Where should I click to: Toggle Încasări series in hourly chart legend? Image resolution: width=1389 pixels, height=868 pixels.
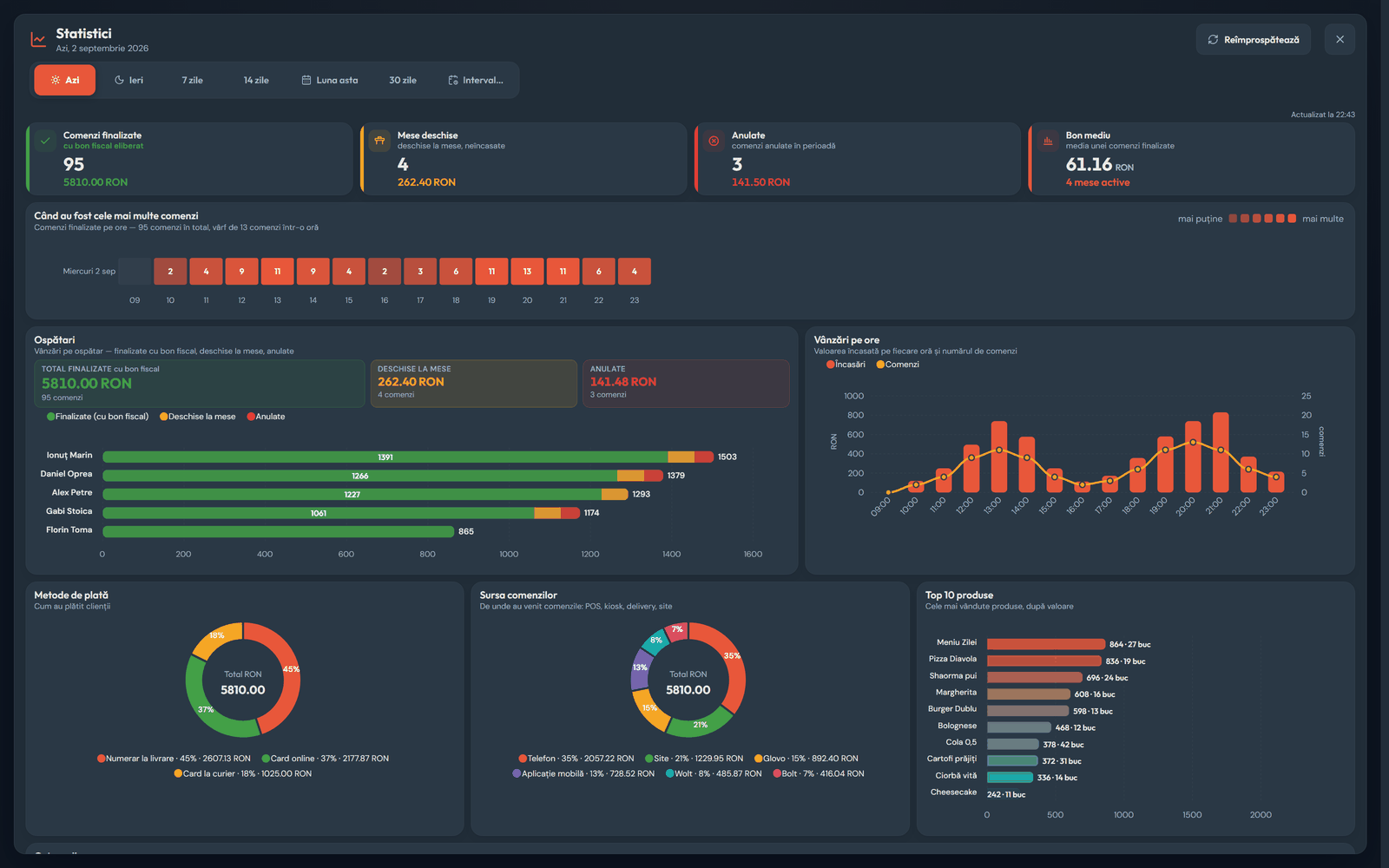pos(846,365)
